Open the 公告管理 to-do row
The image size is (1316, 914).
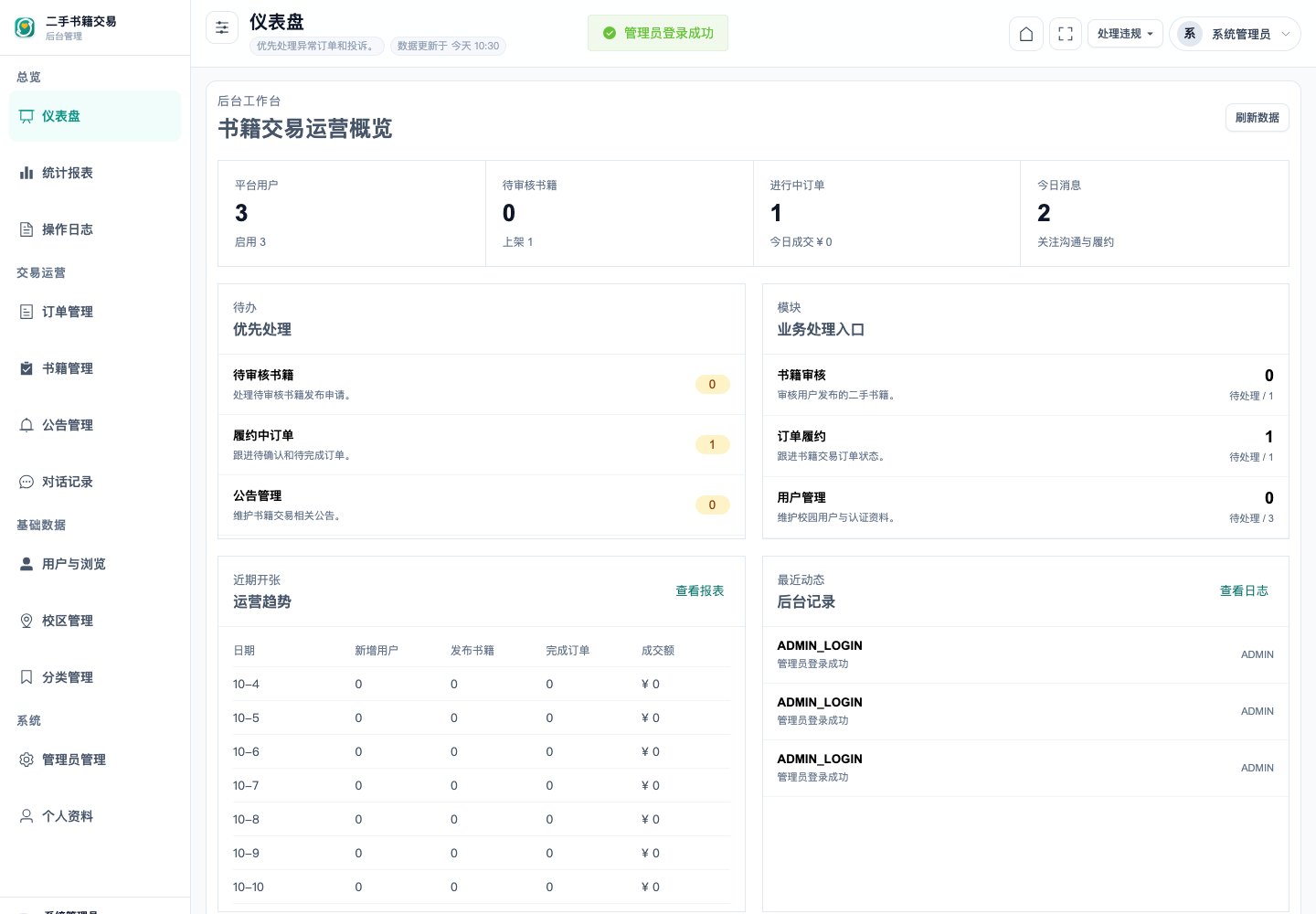tap(482, 505)
